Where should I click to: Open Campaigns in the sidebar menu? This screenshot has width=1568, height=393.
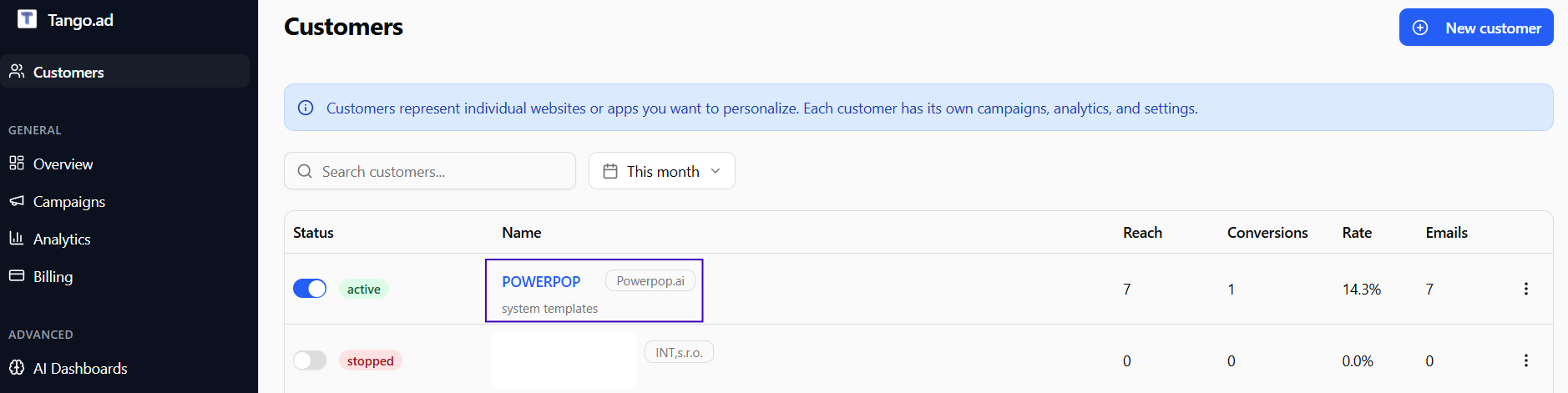click(68, 202)
